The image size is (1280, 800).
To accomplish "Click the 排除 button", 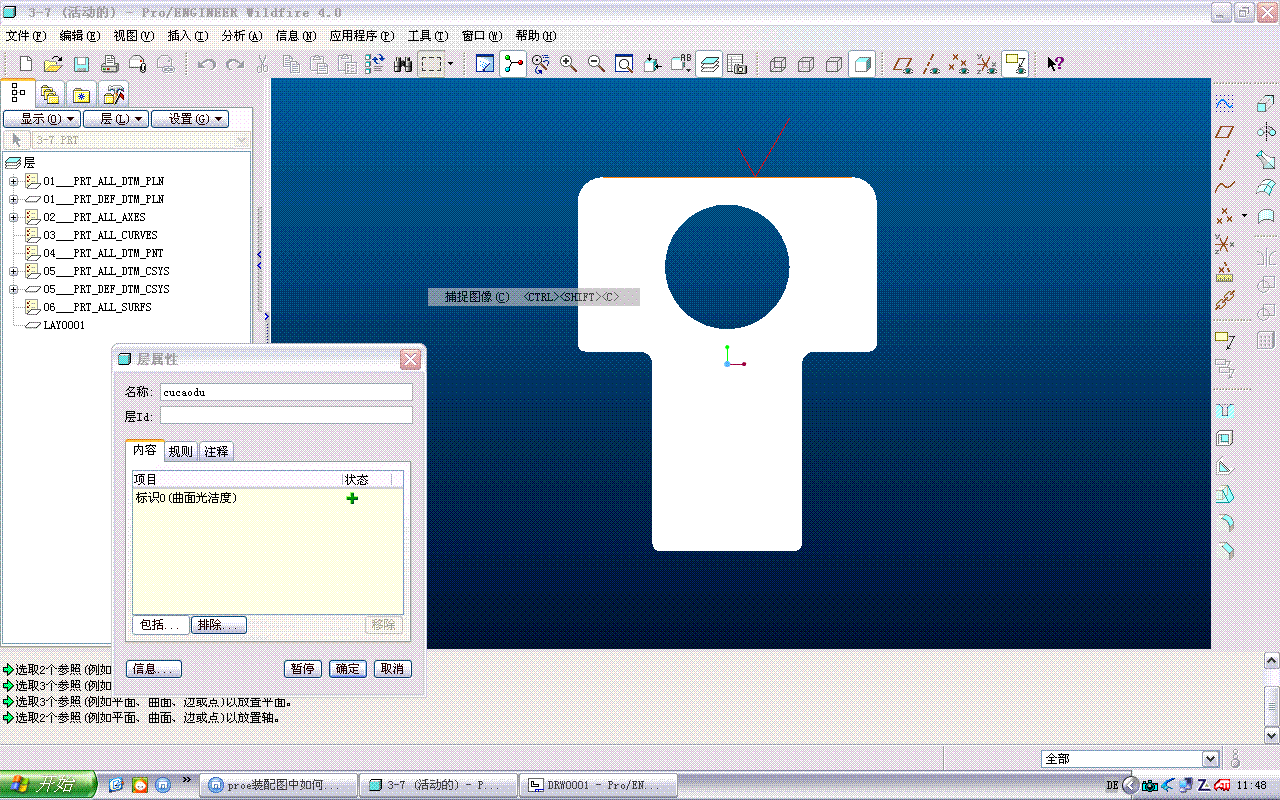I will 219,625.
